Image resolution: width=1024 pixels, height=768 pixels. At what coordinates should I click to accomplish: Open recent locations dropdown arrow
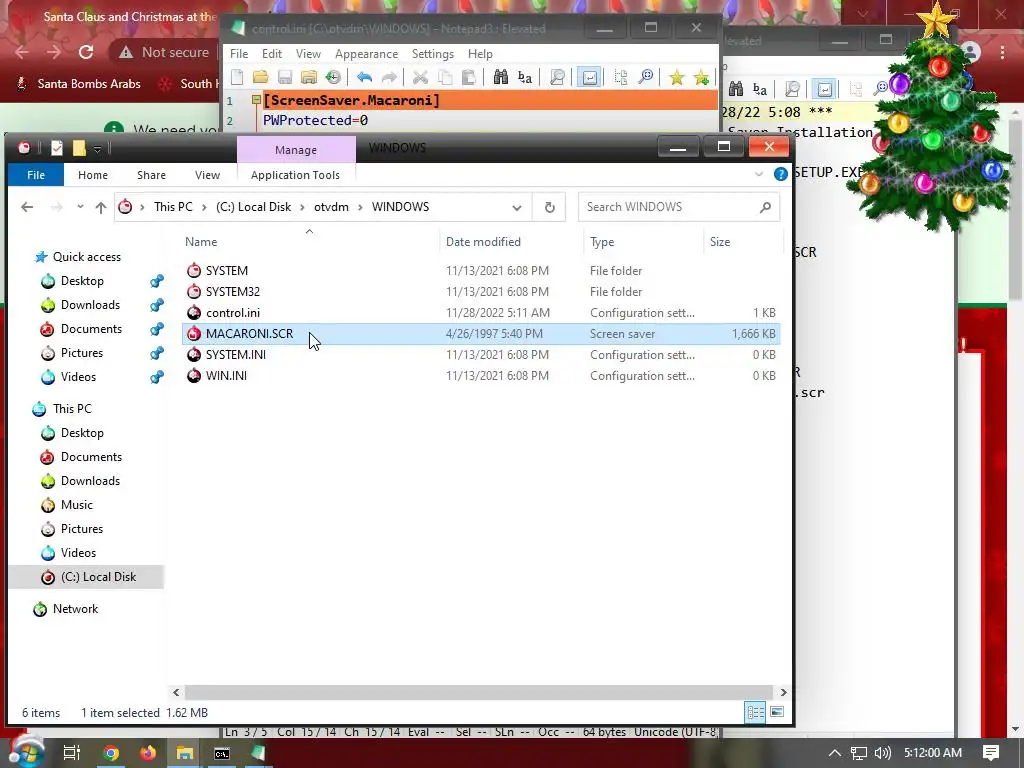(80, 207)
